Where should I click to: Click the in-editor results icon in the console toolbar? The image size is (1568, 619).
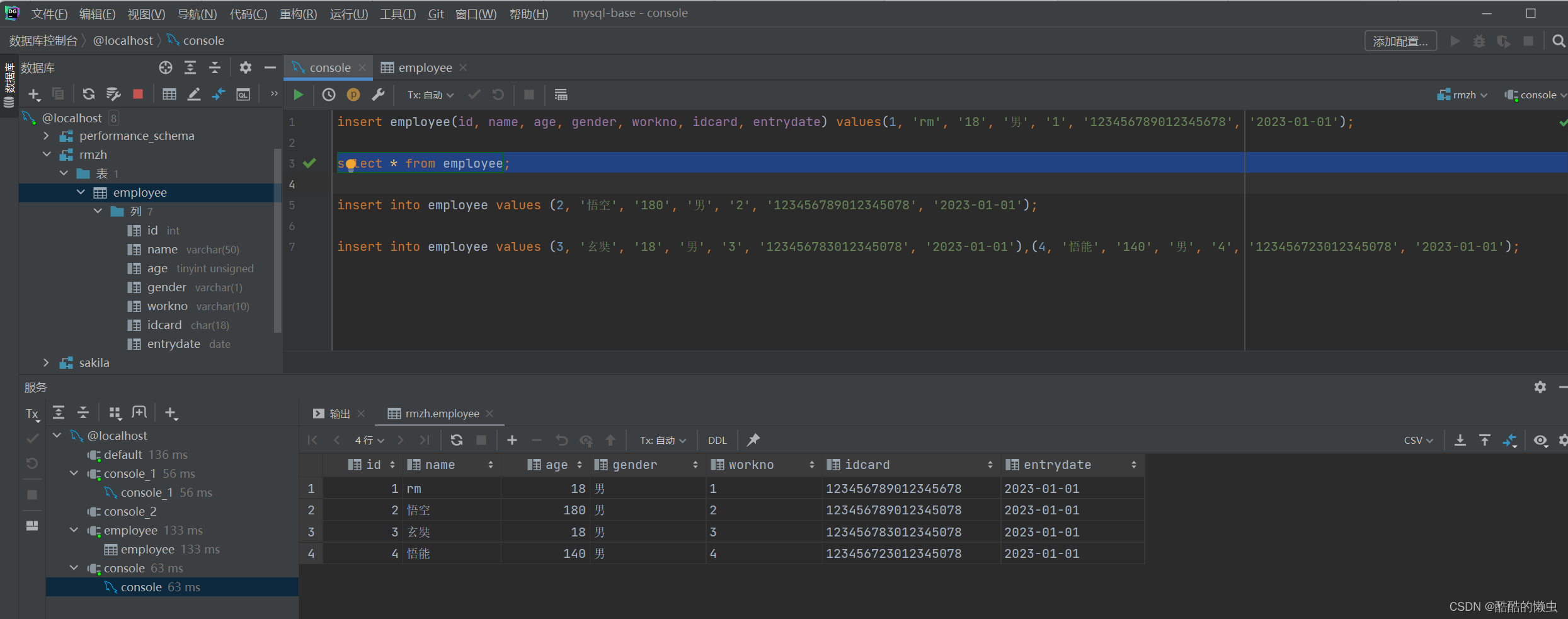(561, 95)
